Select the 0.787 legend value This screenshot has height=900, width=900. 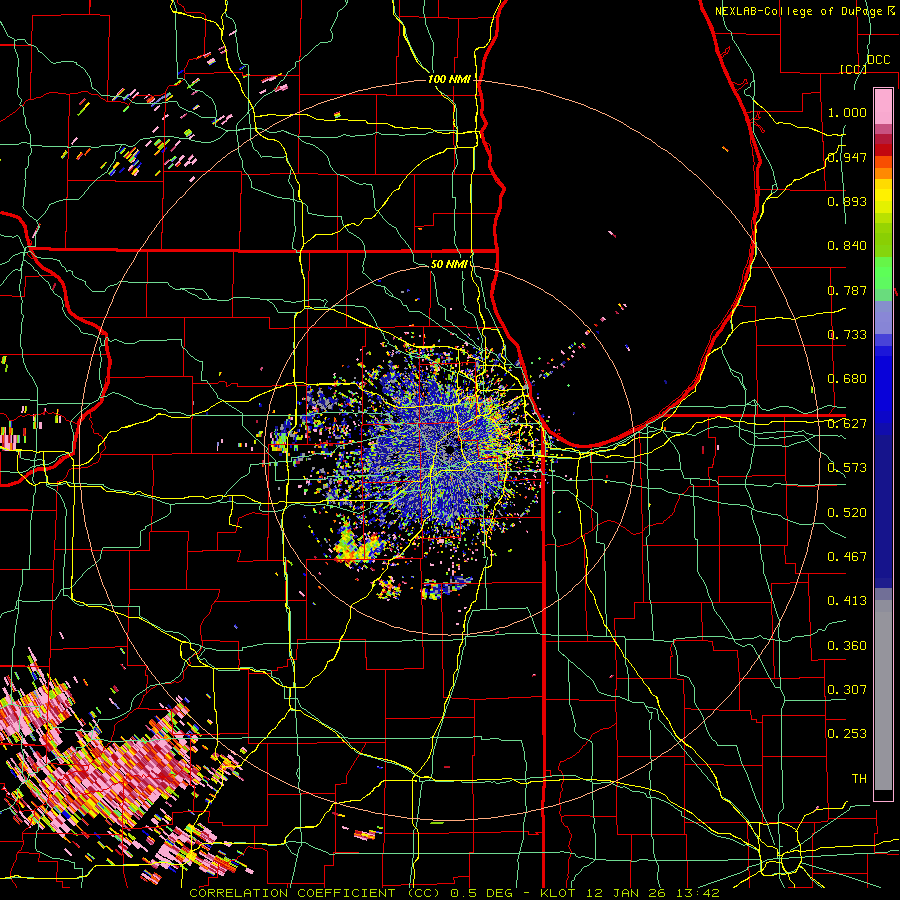[847, 290]
